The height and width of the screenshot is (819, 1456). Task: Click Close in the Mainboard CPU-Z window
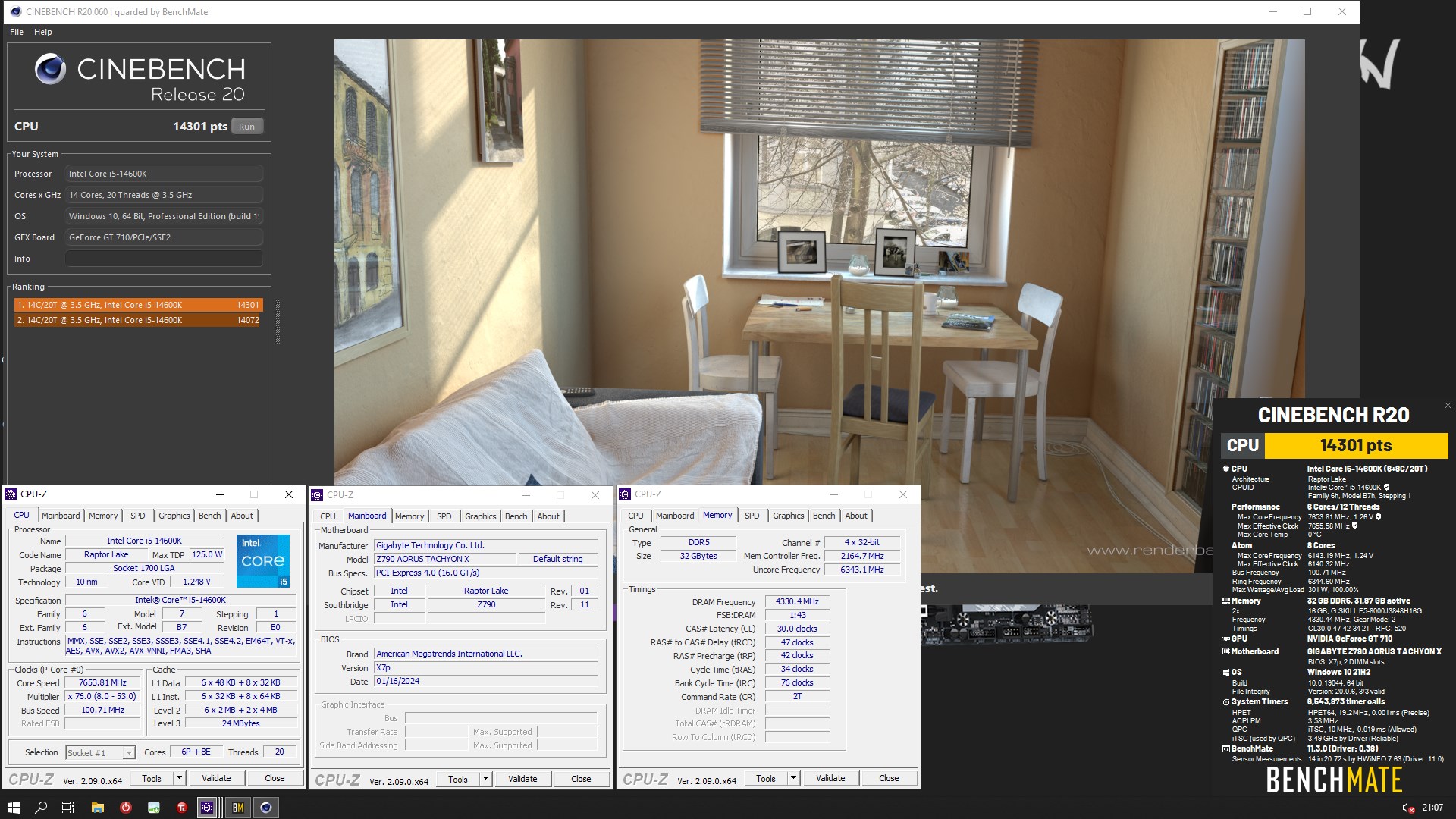tap(581, 779)
